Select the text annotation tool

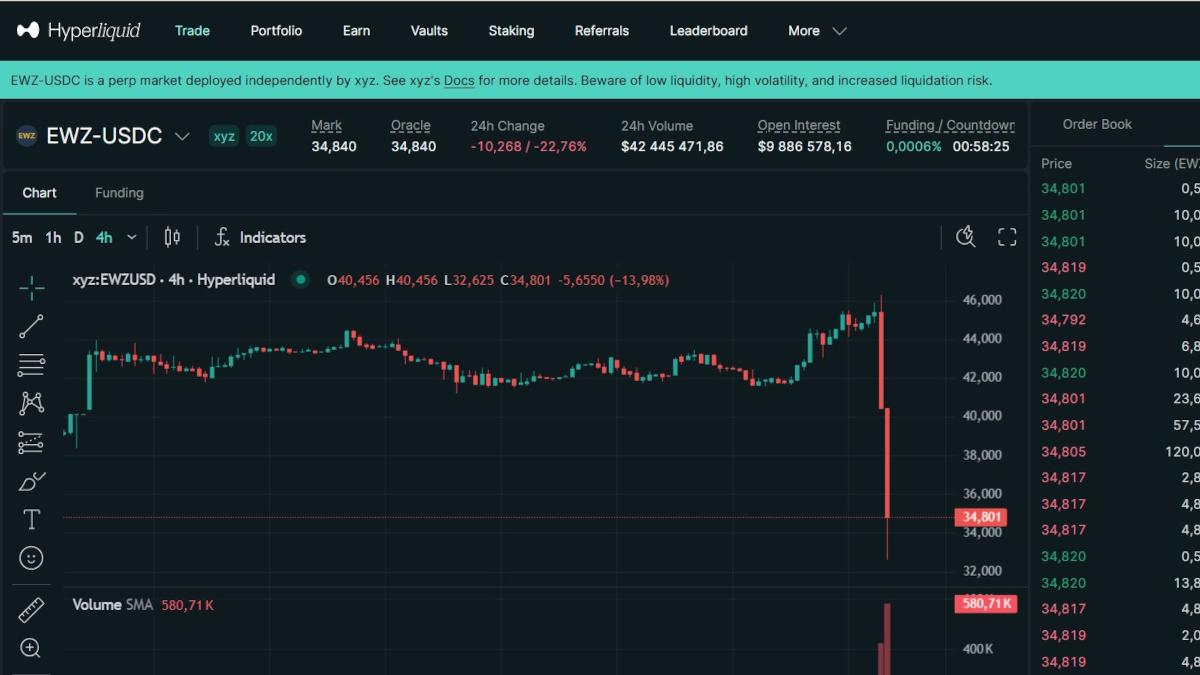[x=32, y=519]
